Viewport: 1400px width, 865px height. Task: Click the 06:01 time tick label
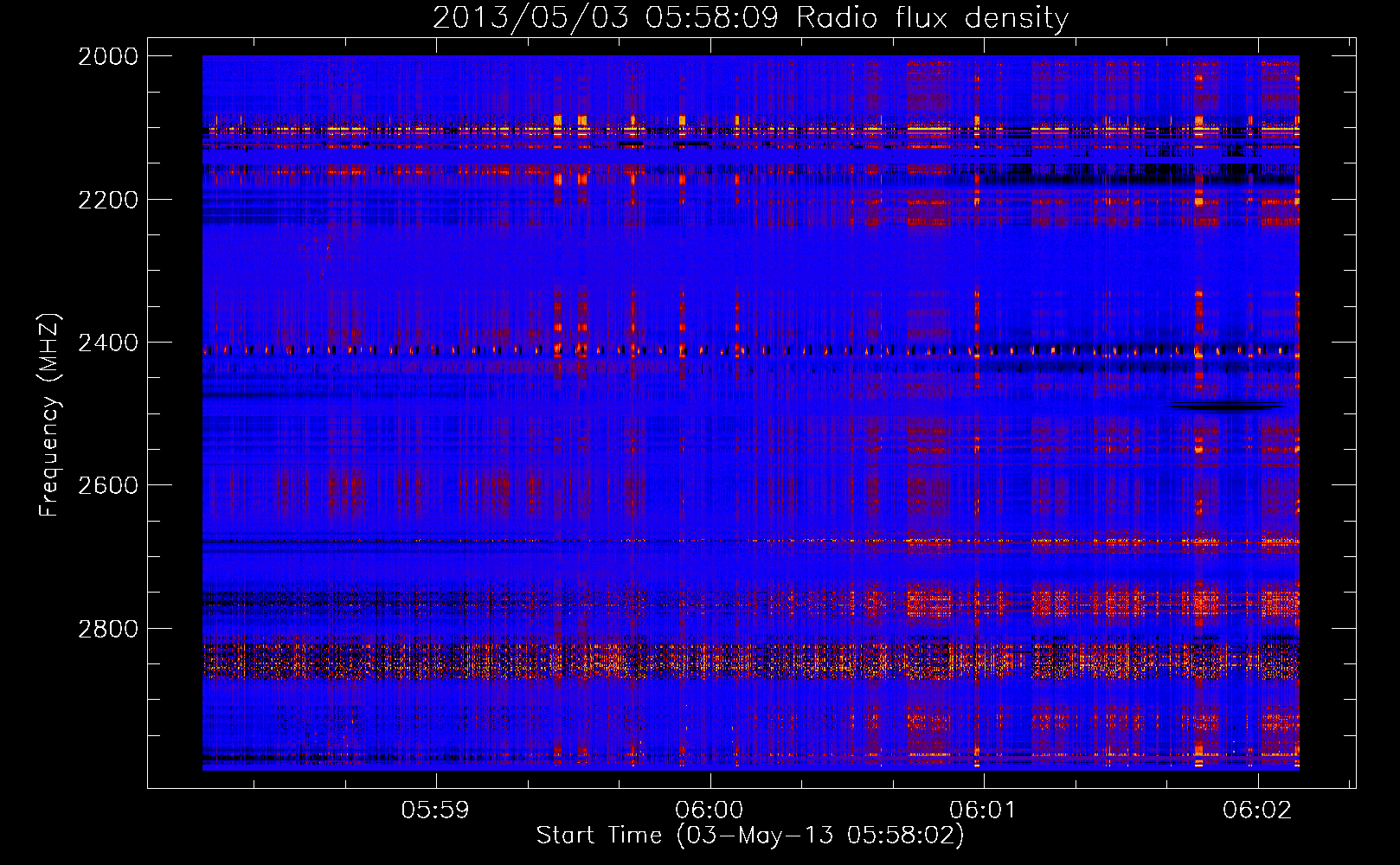[x=983, y=810]
